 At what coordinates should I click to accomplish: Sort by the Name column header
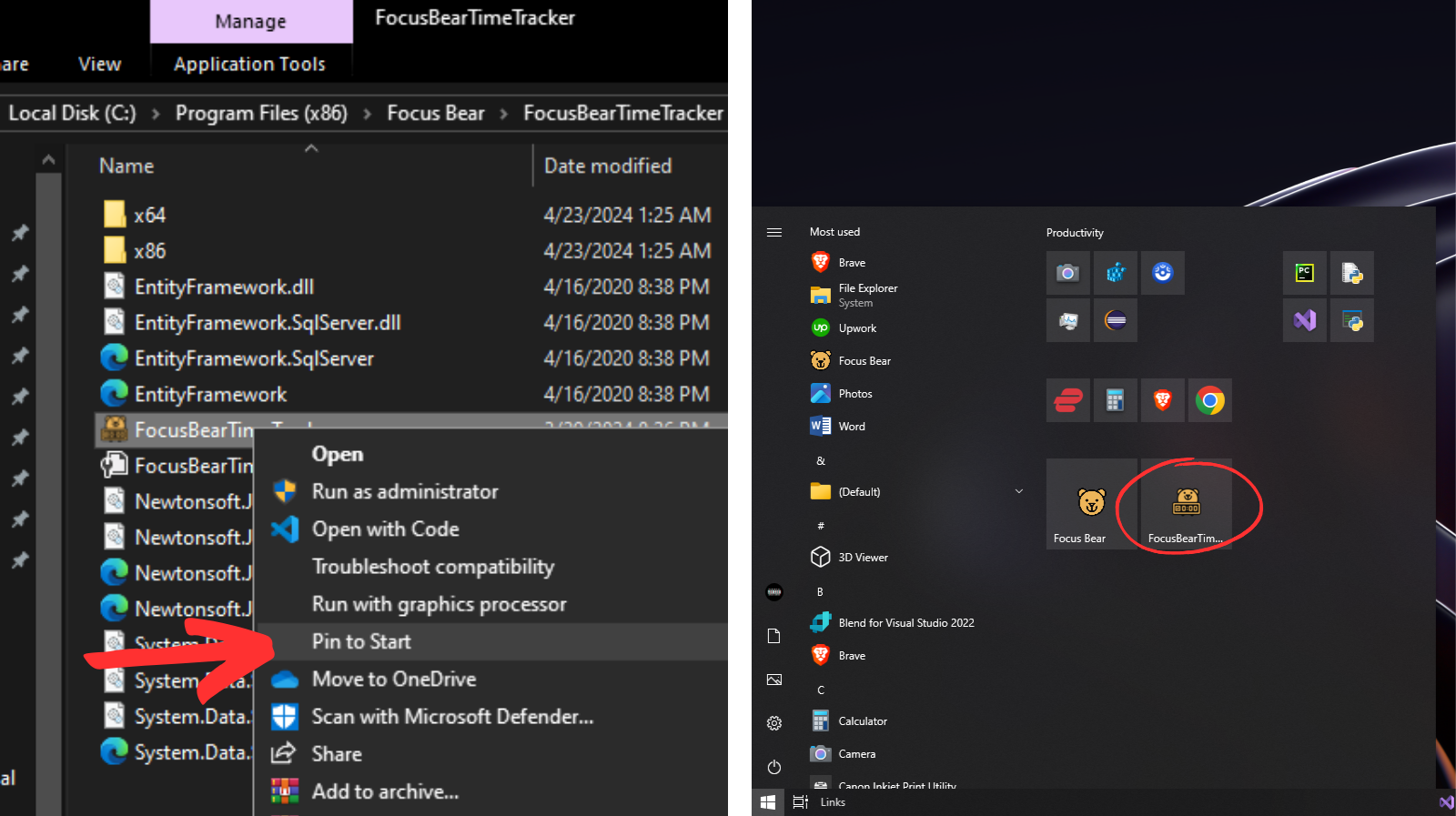(126, 166)
